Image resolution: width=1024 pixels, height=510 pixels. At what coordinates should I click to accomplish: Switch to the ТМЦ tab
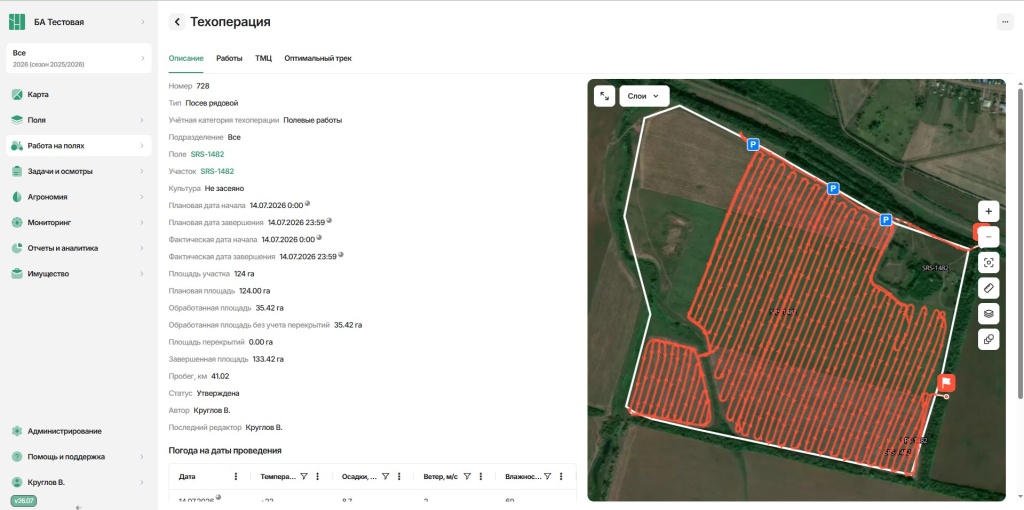pyautogui.click(x=263, y=58)
